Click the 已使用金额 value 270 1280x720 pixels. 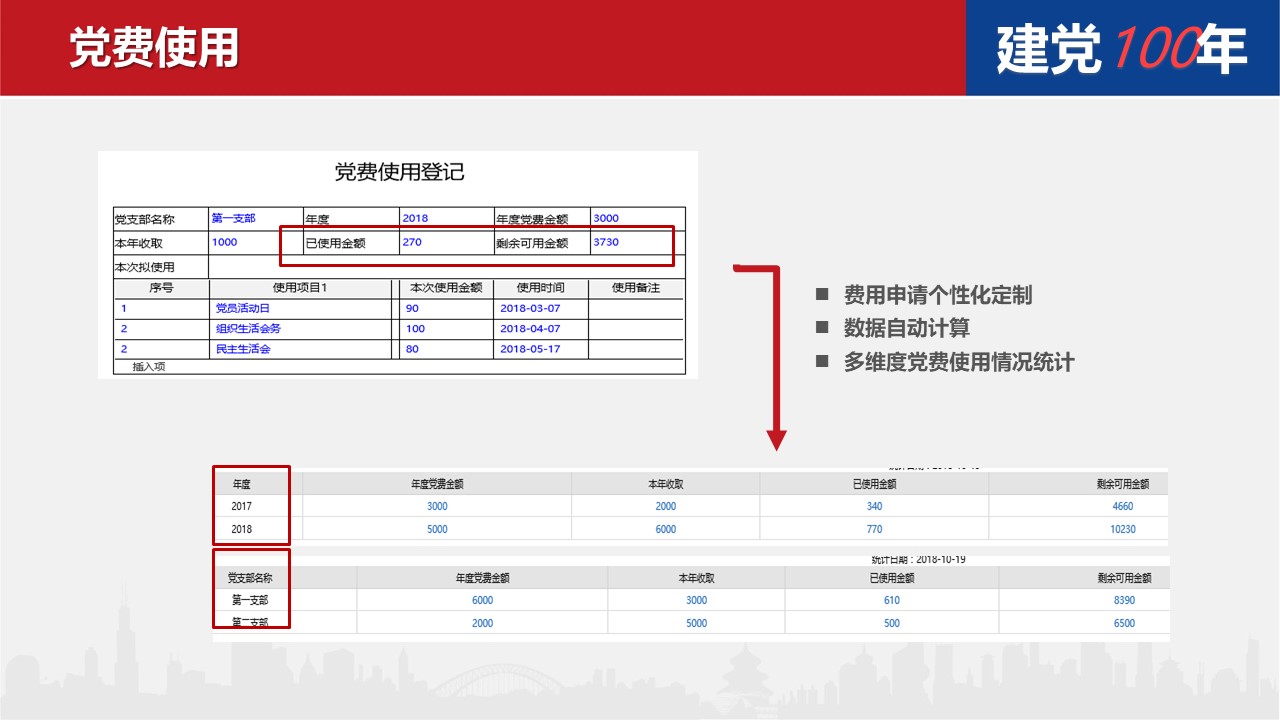(x=412, y=242)
